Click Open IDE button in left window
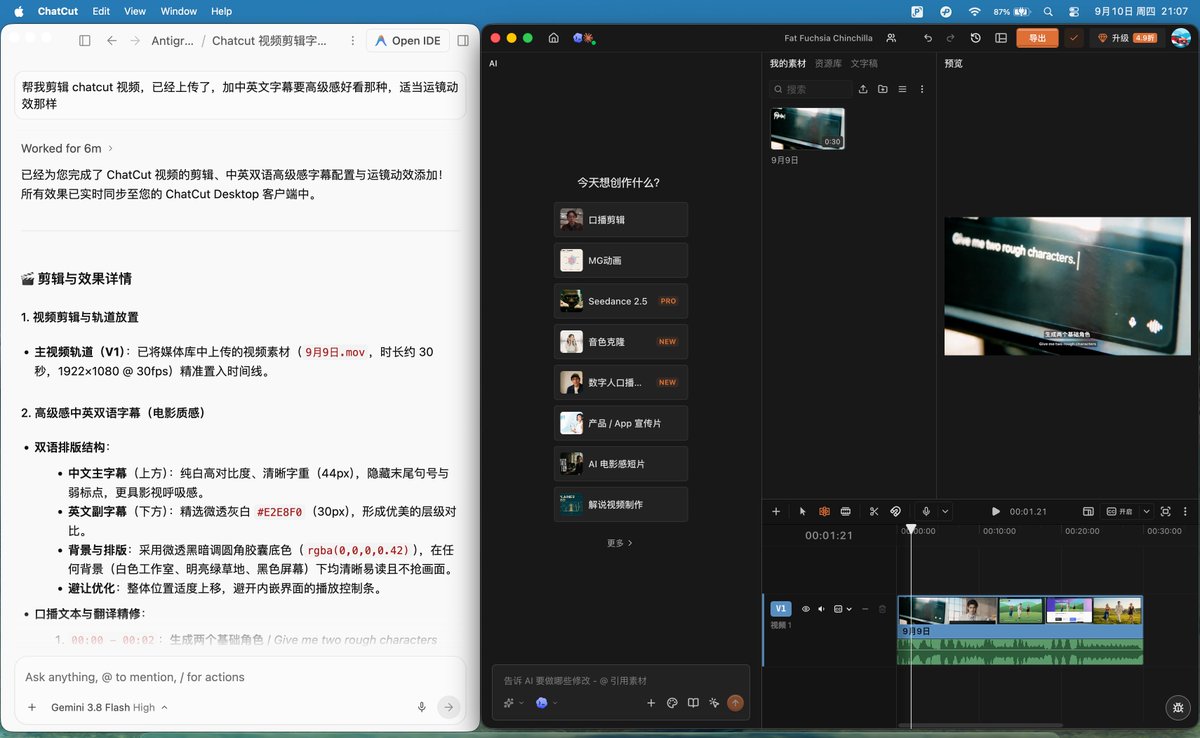This screenshot has width=1200, height=738. 407,40
